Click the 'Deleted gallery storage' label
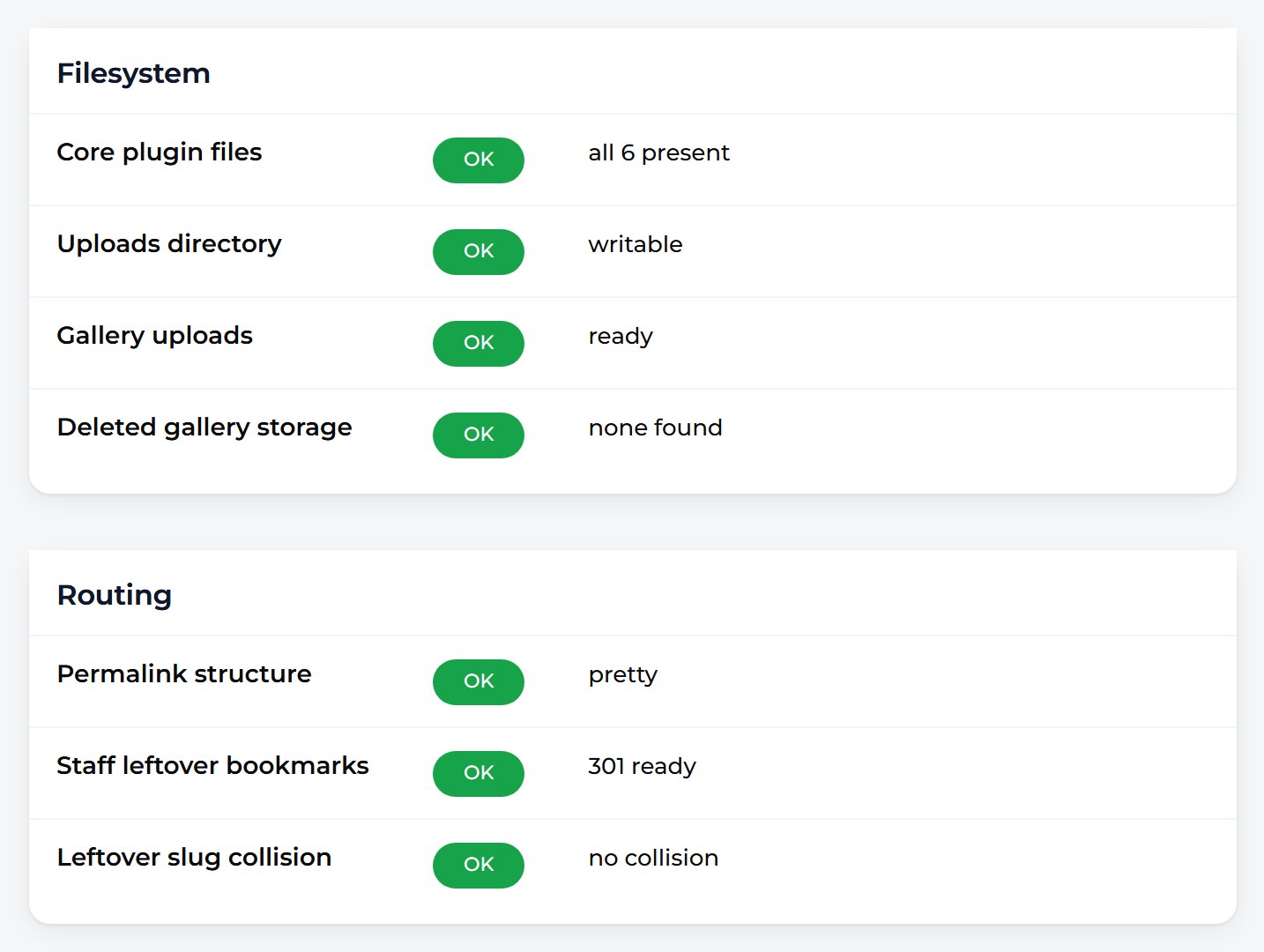 [x=204, y=428]
